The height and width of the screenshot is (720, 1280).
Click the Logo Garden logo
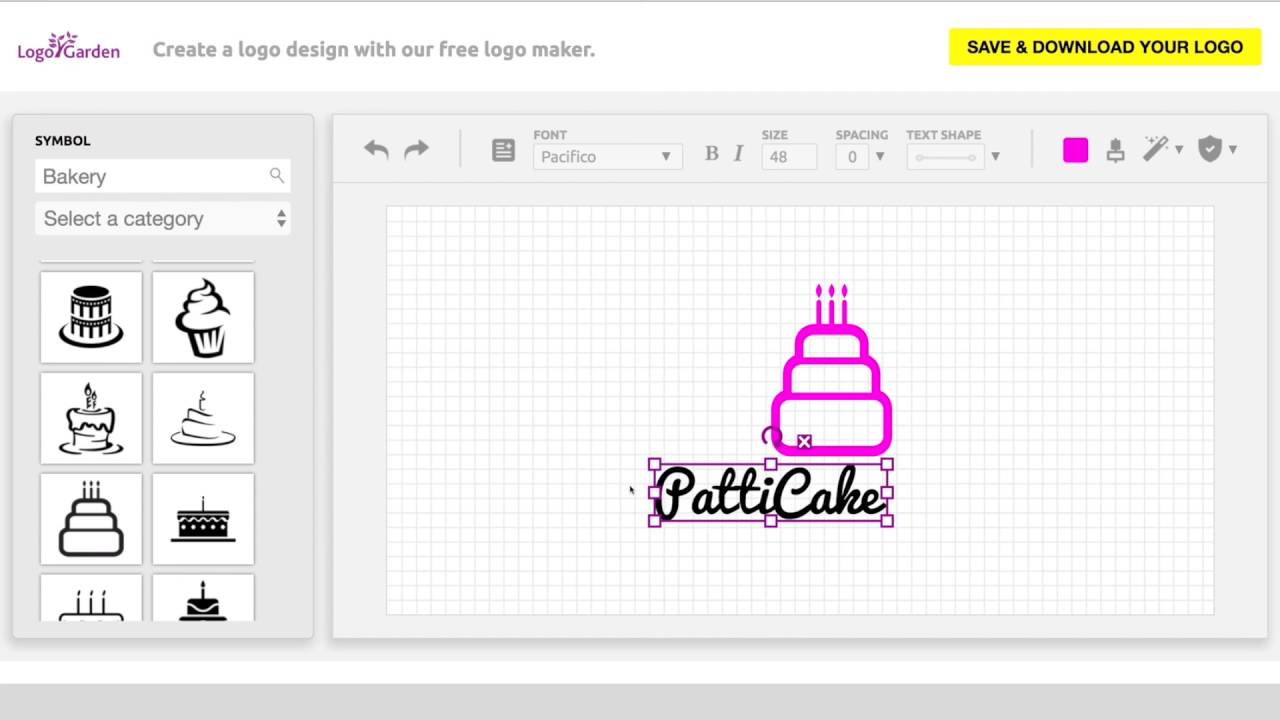coord(69,47)
